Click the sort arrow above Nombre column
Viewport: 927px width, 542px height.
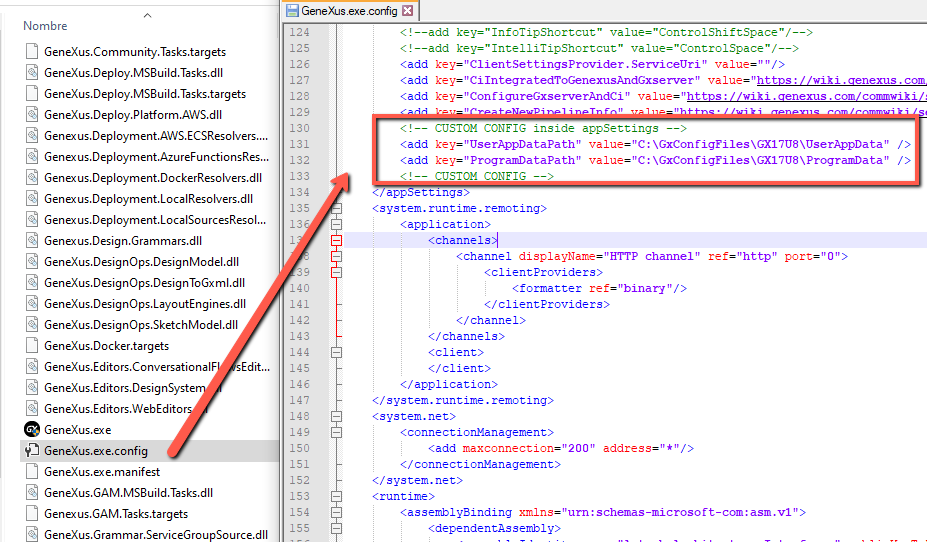[x=148, y=15]
